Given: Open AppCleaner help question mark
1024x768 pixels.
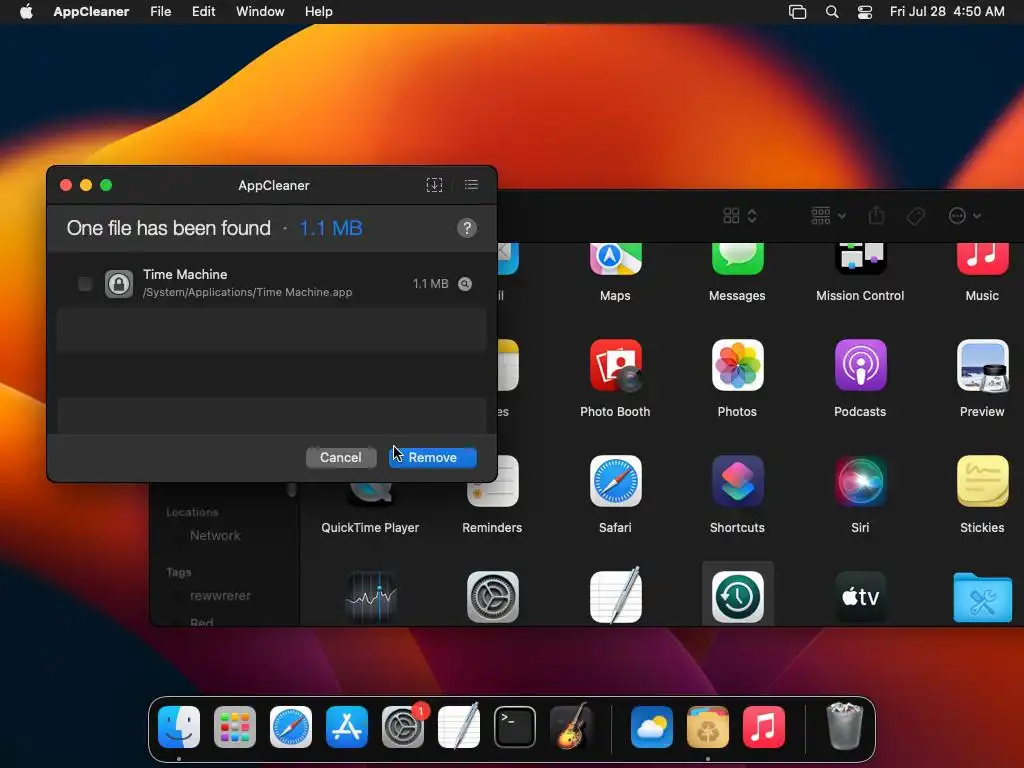Looking at the screenshot, I should (466, 228).
